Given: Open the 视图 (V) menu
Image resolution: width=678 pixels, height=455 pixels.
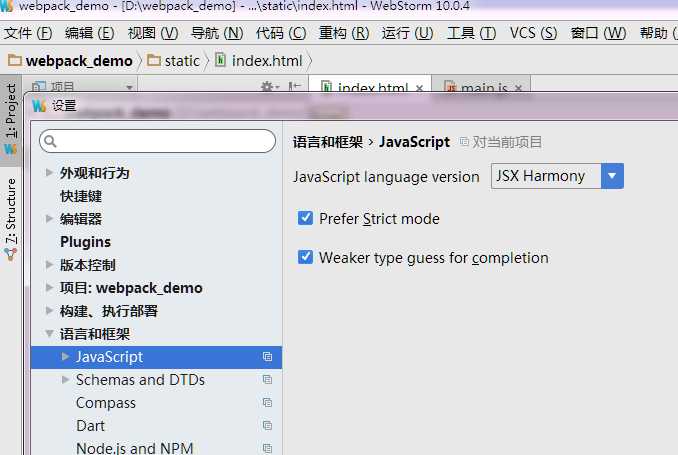Looking at the screenshot, I should click(x=153, y=33).
